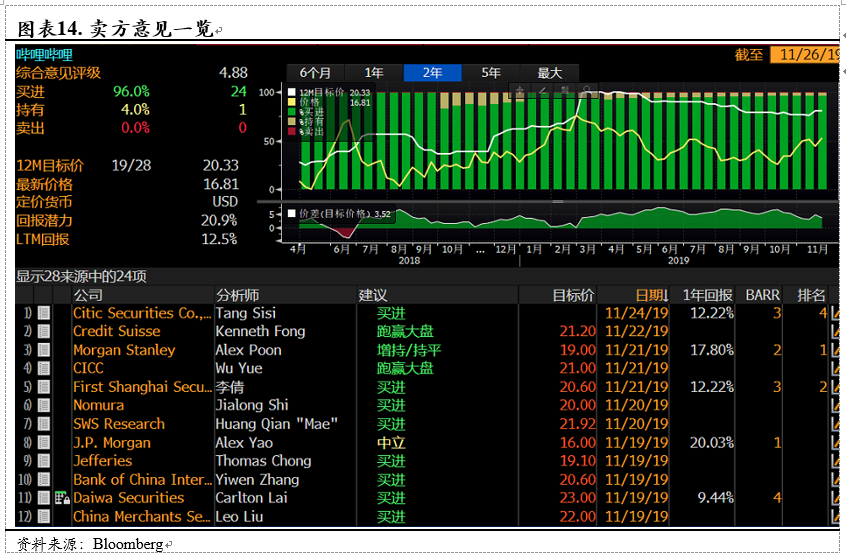Open the CICC company link
Screen dimensions: 846x557
[x=88, y=368]
